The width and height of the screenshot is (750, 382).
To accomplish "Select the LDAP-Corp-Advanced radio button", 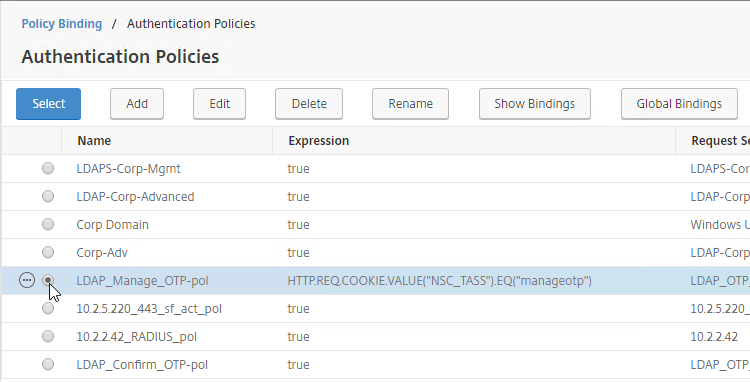I will [48, 196].
